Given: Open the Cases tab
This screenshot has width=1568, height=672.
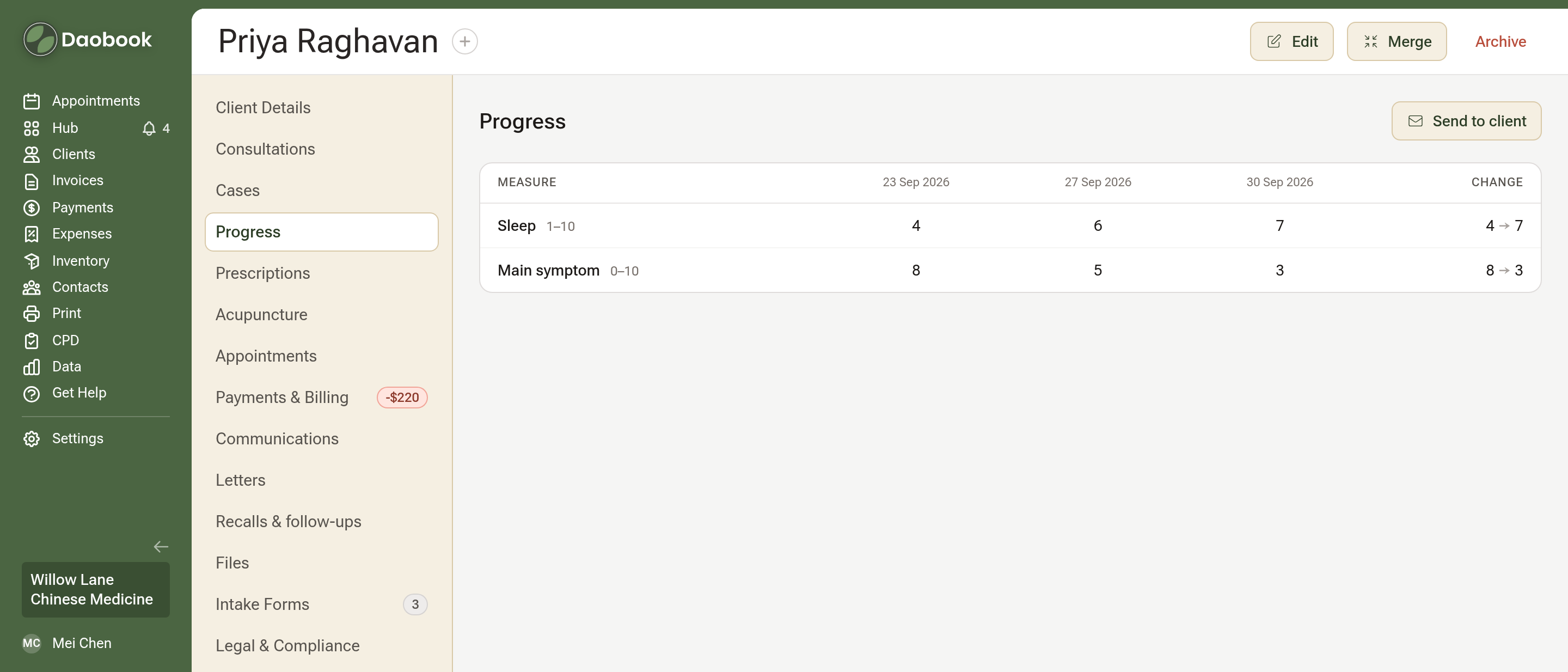Looking at the screenshot, I should coord(321,191).
